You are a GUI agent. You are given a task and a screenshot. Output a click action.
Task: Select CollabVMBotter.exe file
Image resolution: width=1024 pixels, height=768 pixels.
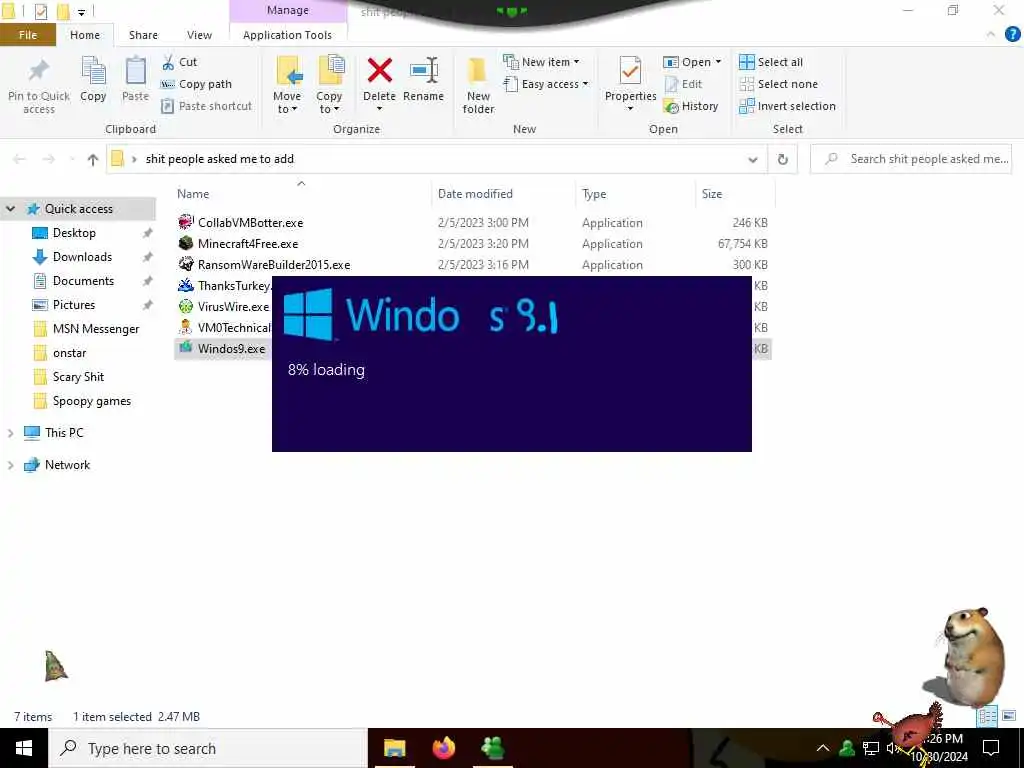251,223
